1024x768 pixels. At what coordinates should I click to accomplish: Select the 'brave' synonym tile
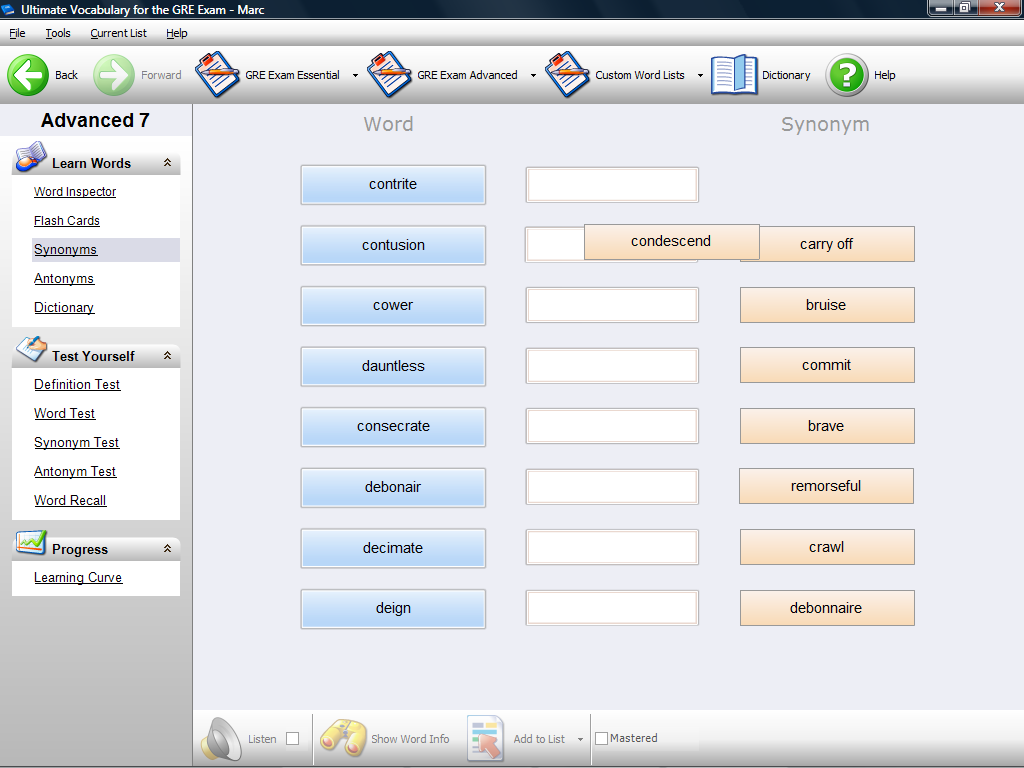pyautogui.click(x=827, y=426)
